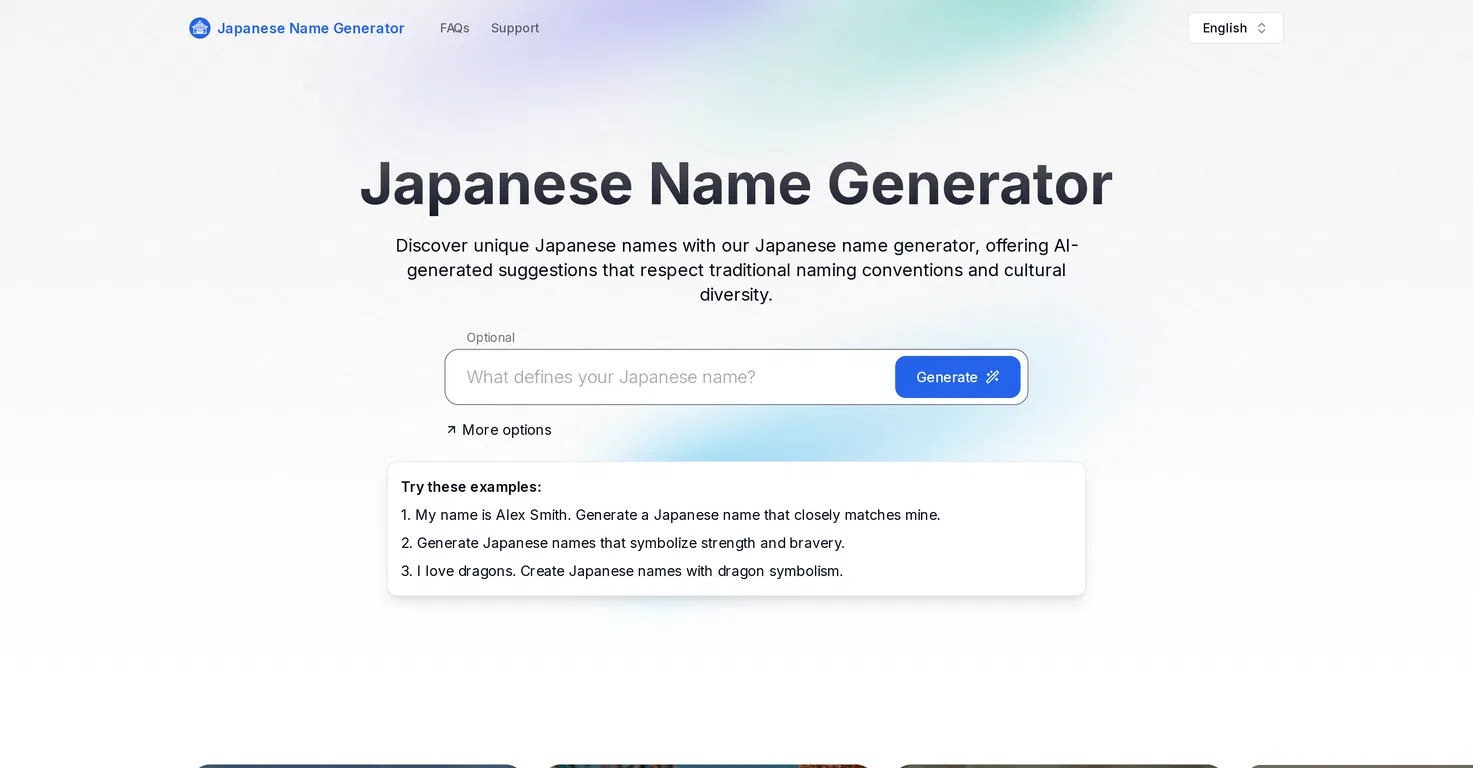Click the blue torii logo icon

coord(200,28)
